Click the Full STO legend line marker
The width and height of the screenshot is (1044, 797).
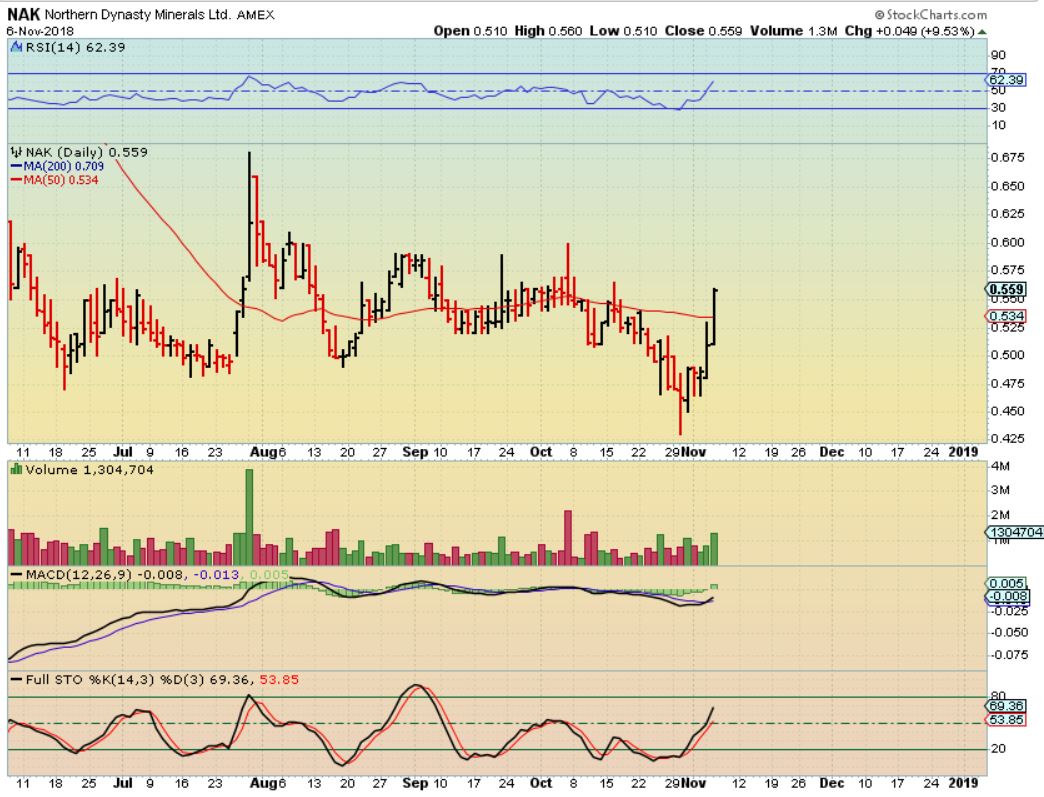(x=16, y=680)
